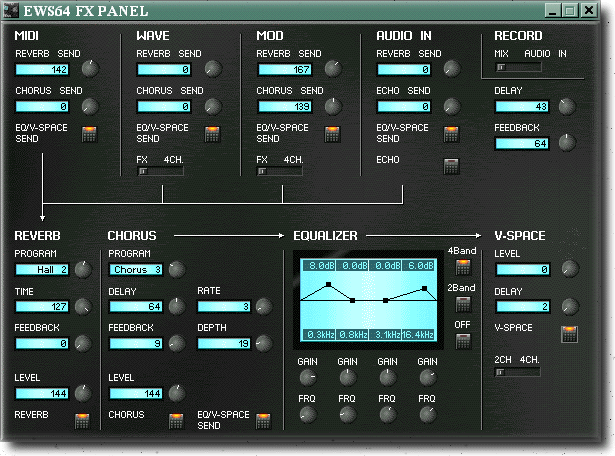
Task: Click the MOD Reverb Send value 167
Action: 285,70
